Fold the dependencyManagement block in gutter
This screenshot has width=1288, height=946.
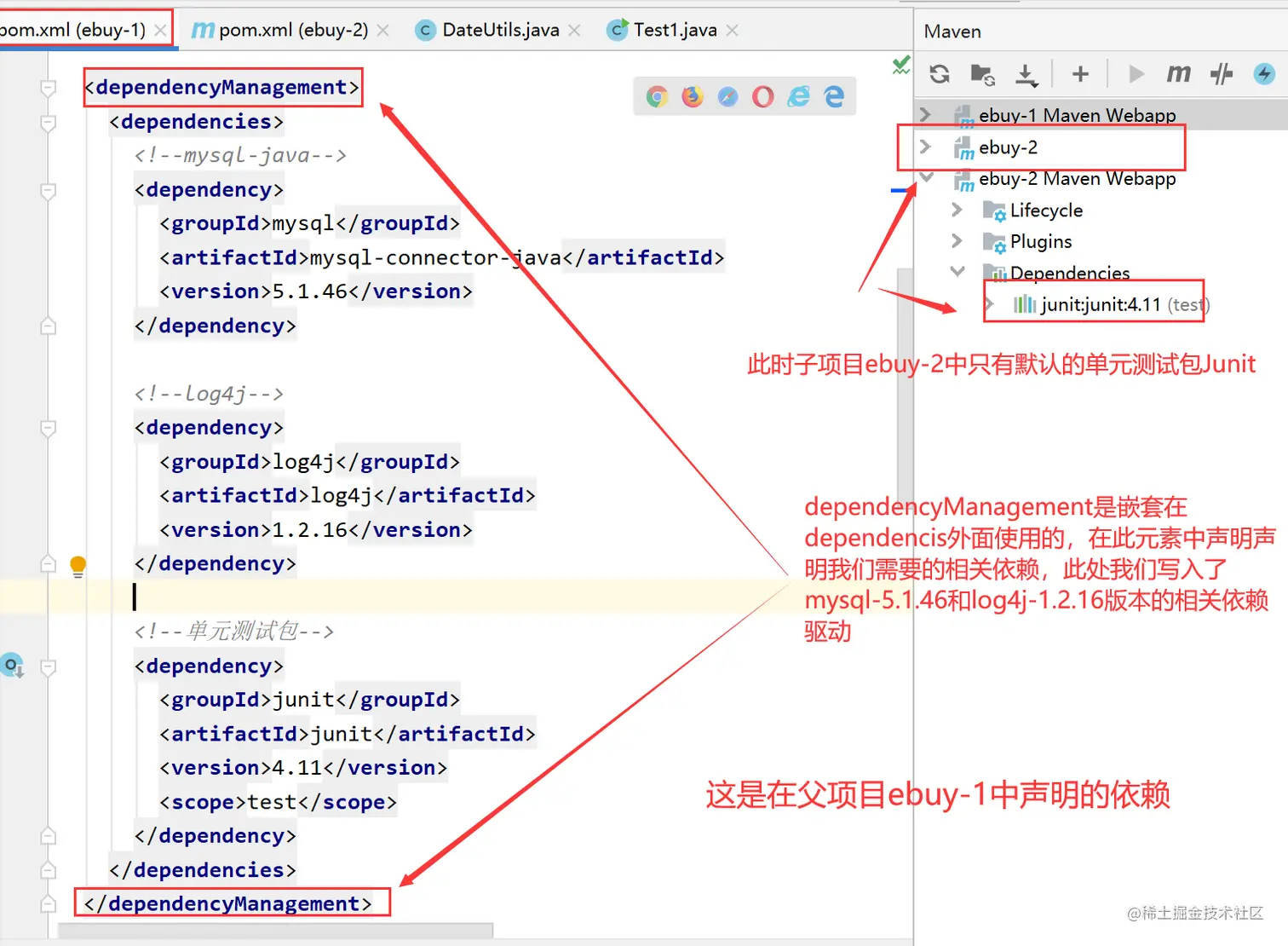[x=48, y=88]
